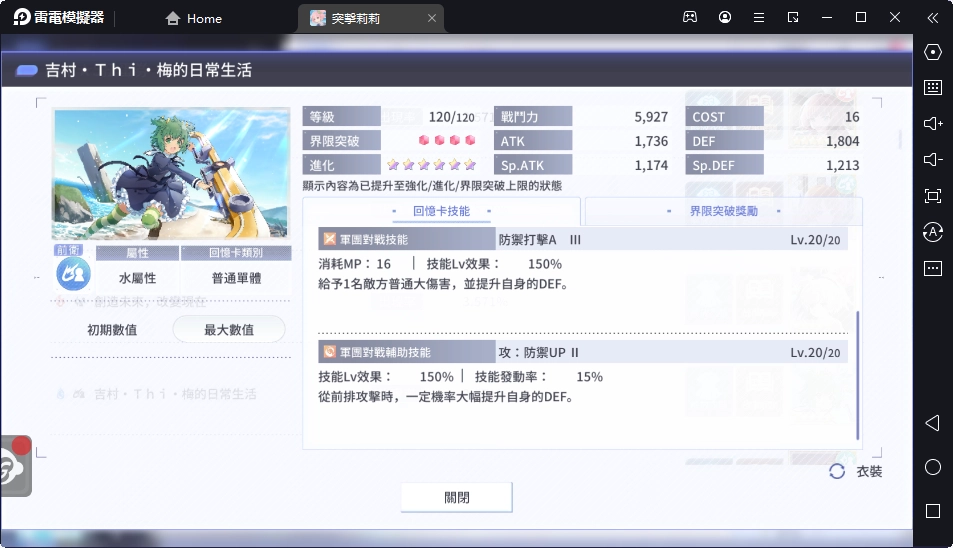The width and height of the screenshot is (953, 548).
Task: Click the volume down sidebar icon
Action: click(x=932, y=159)
